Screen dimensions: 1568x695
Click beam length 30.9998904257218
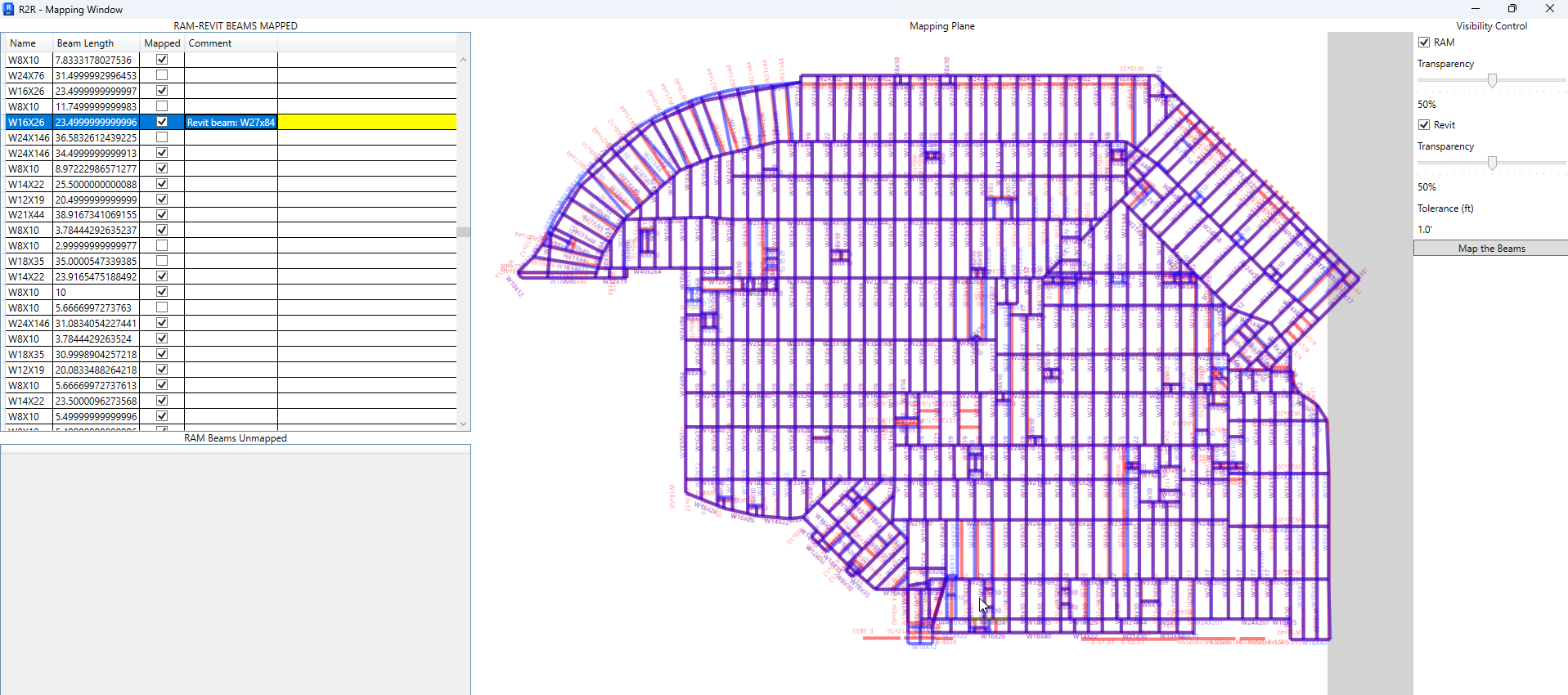pos(97,354)
